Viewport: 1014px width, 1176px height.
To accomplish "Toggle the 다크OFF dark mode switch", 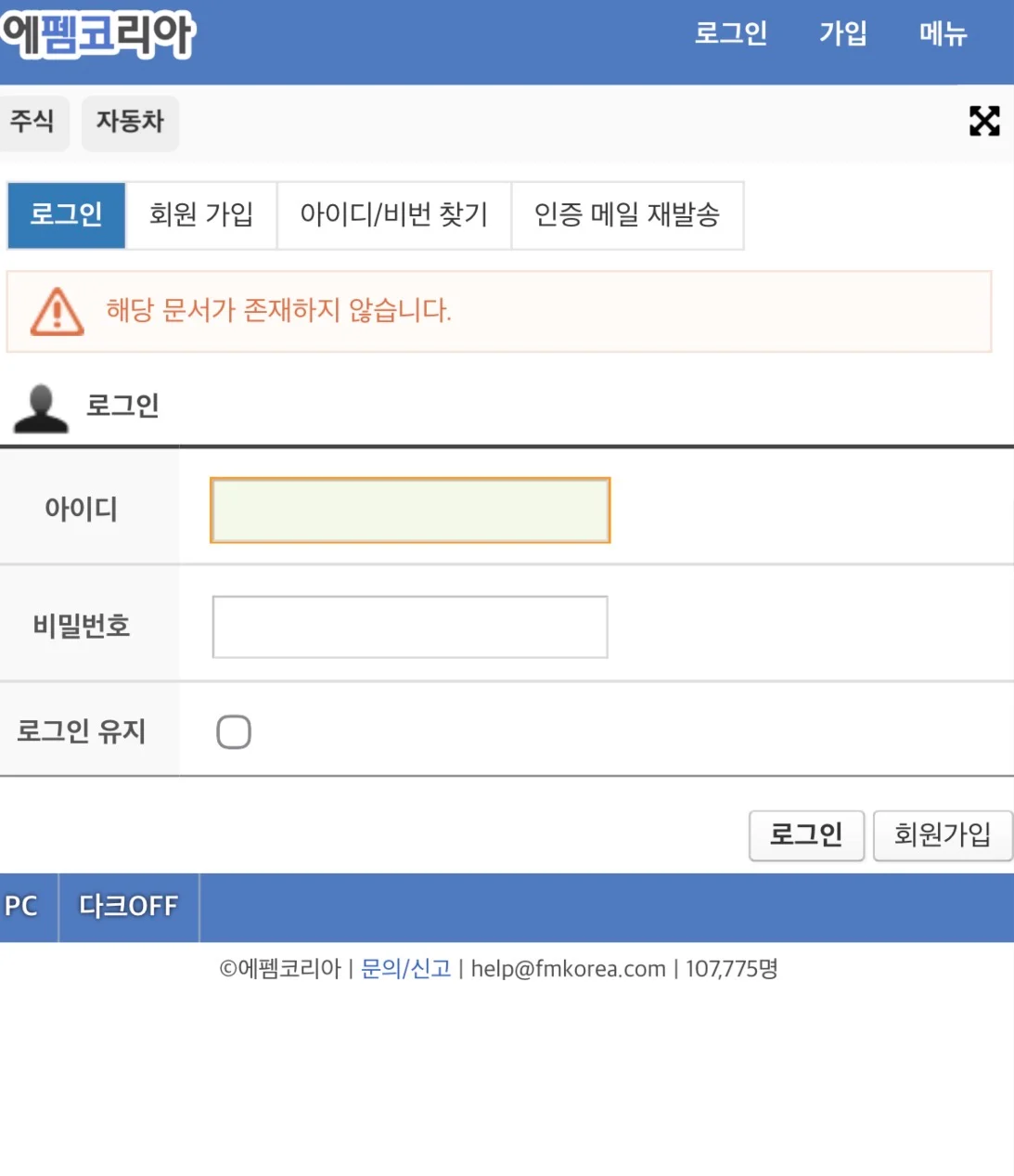I will (x=129, y=906).
